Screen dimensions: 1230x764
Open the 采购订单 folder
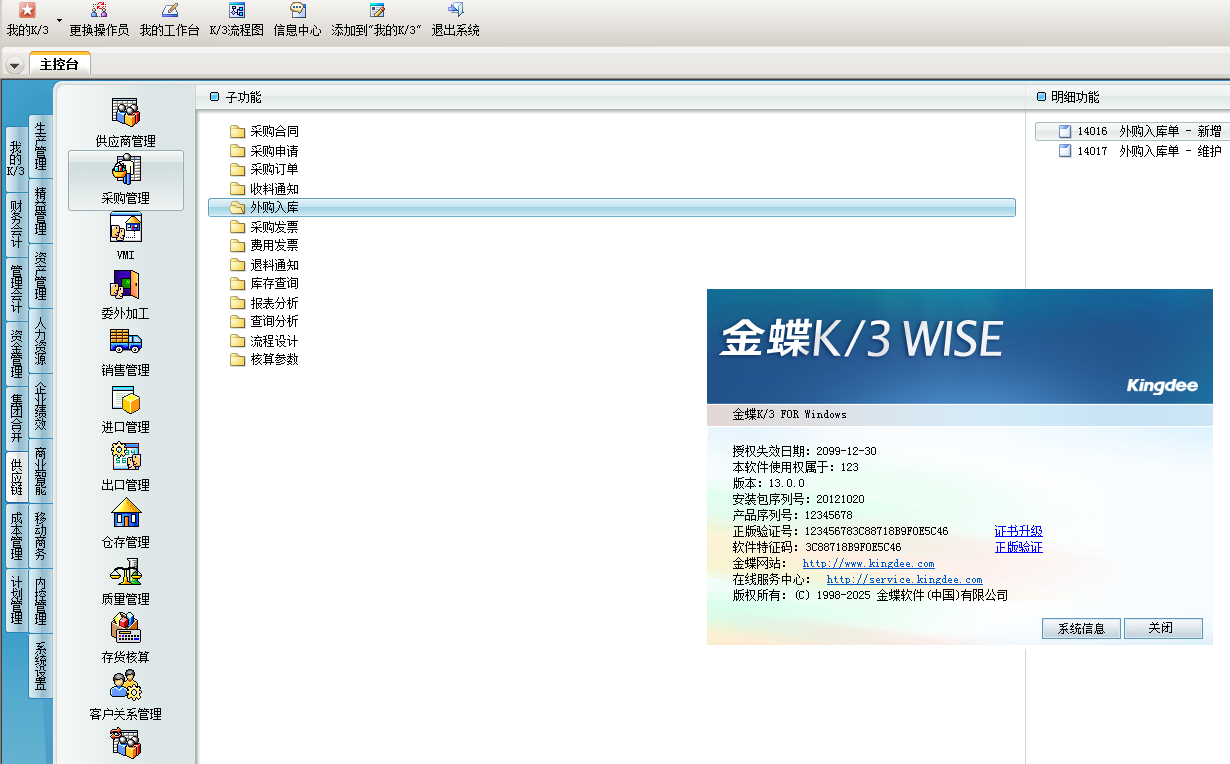point(265,169)
